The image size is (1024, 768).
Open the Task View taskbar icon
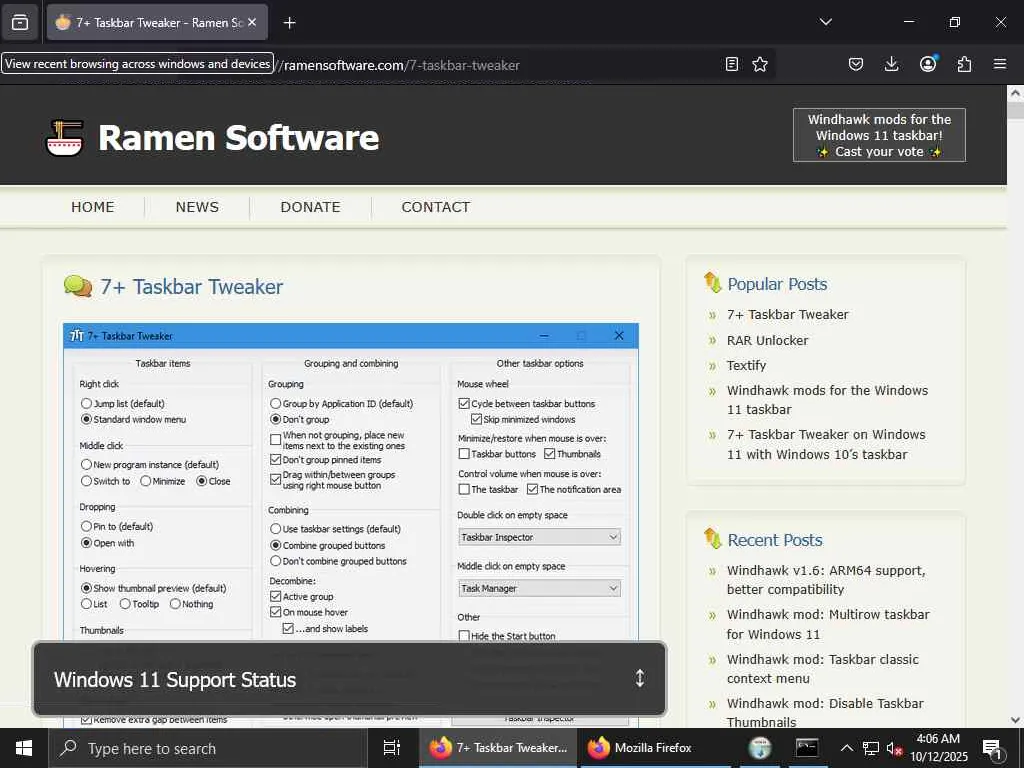(x=392, y=748)
